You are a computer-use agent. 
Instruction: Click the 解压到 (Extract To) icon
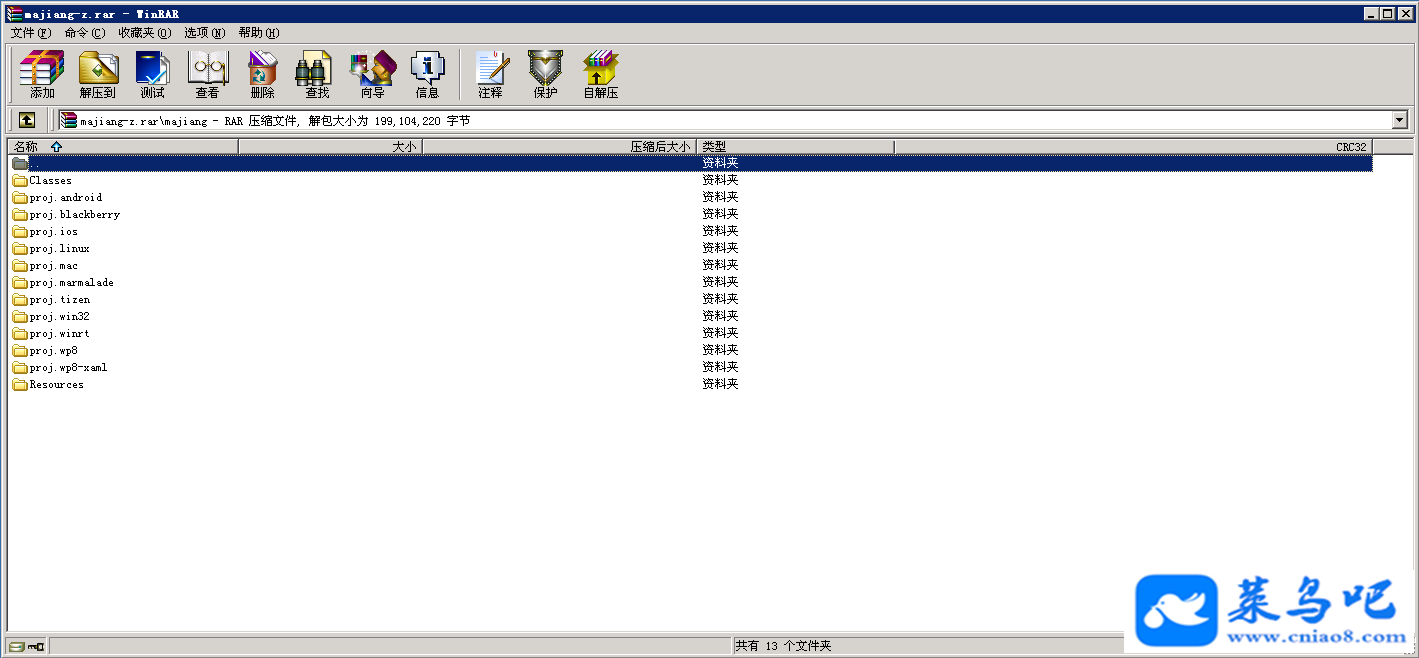(98, 75)
